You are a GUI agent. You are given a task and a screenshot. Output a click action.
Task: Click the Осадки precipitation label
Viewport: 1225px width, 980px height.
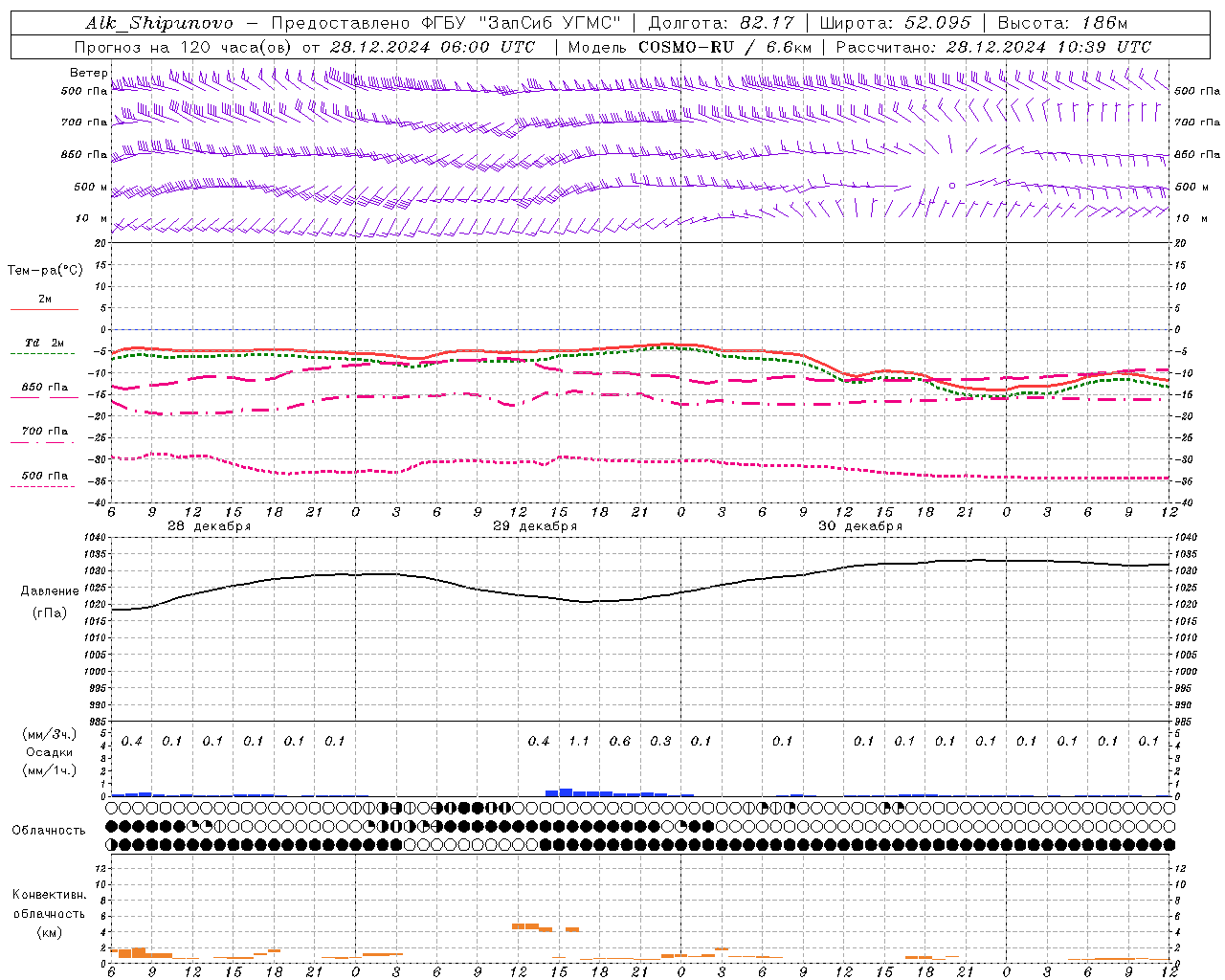coord(49,752)
